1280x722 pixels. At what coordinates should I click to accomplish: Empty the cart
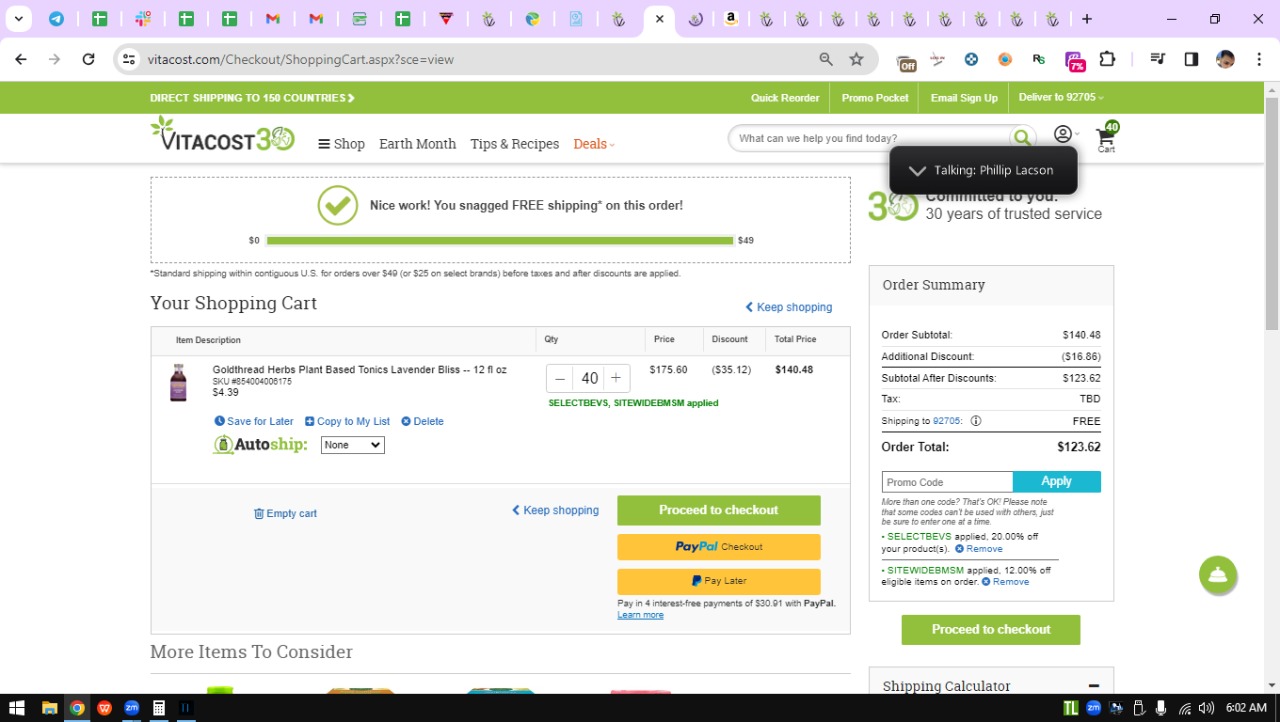(285, 513)
